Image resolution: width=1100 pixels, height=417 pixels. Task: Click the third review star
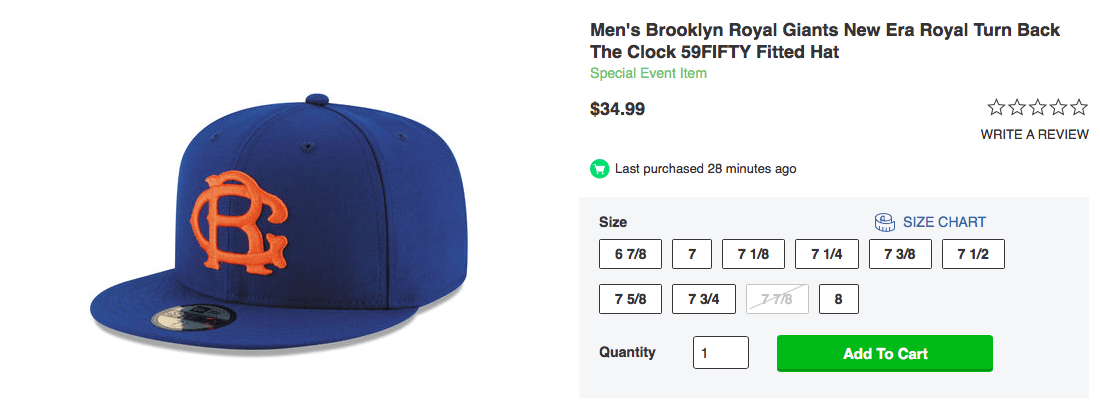[1038, 108]
